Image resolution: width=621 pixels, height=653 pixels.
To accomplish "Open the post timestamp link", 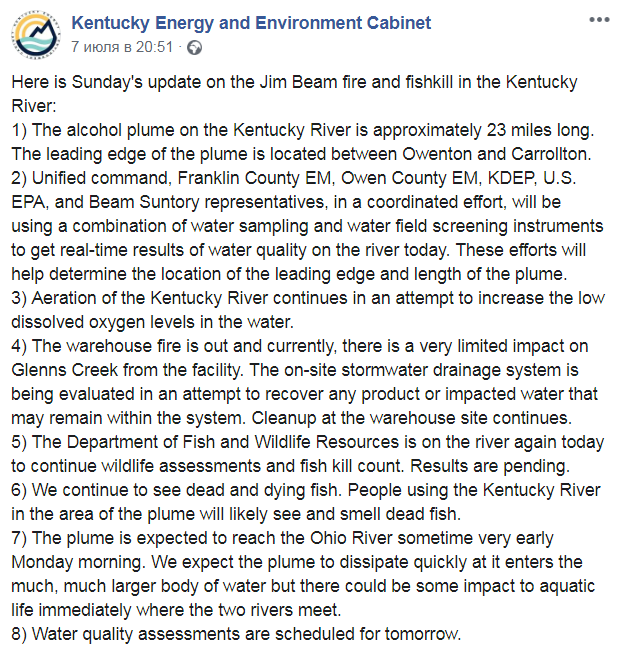I will click(123, 46).
